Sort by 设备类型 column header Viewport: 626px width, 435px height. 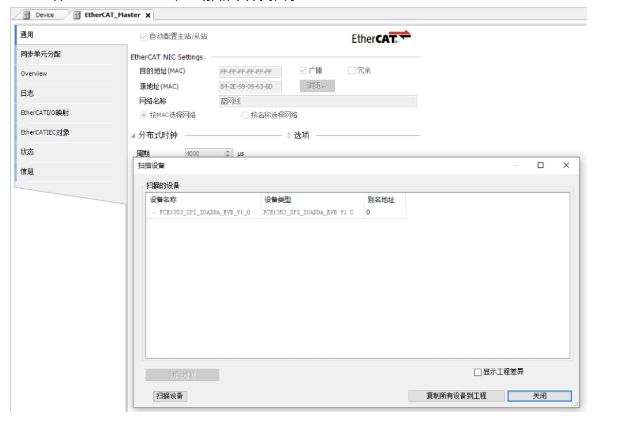pyautogui.click(x=313, y=200)
